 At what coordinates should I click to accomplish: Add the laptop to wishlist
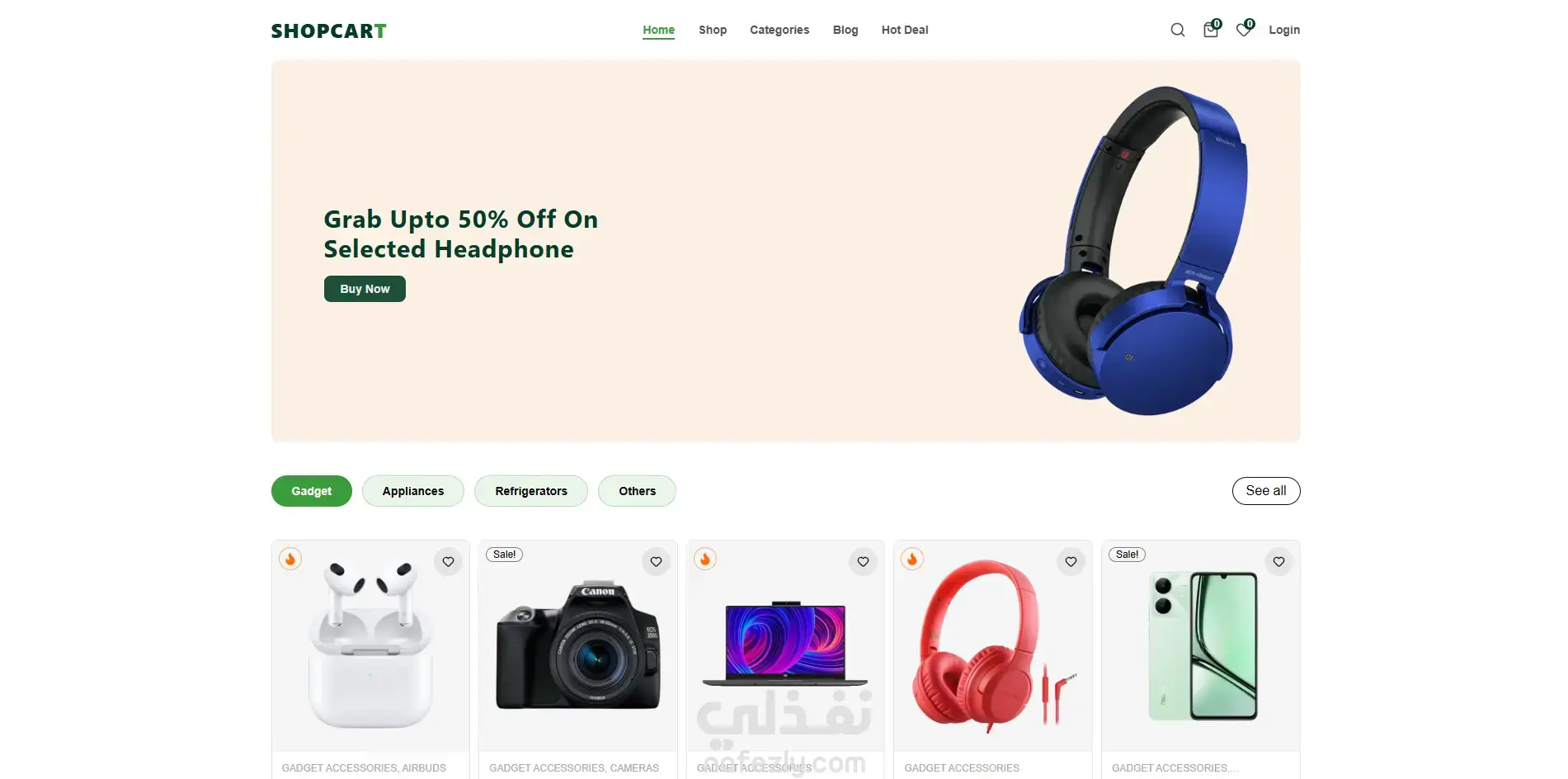tap(863, 562)
